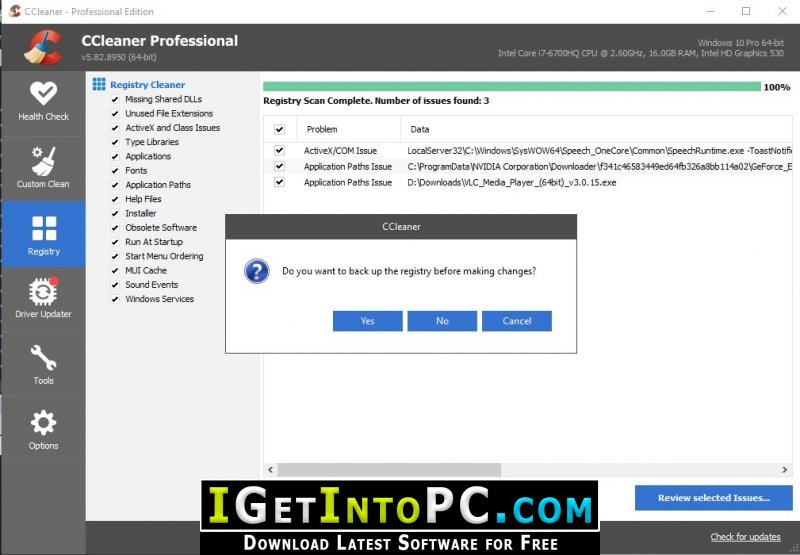Screen dimensions: 800x555
Task: Click the green scan progress bar
Action: (512, 87)
